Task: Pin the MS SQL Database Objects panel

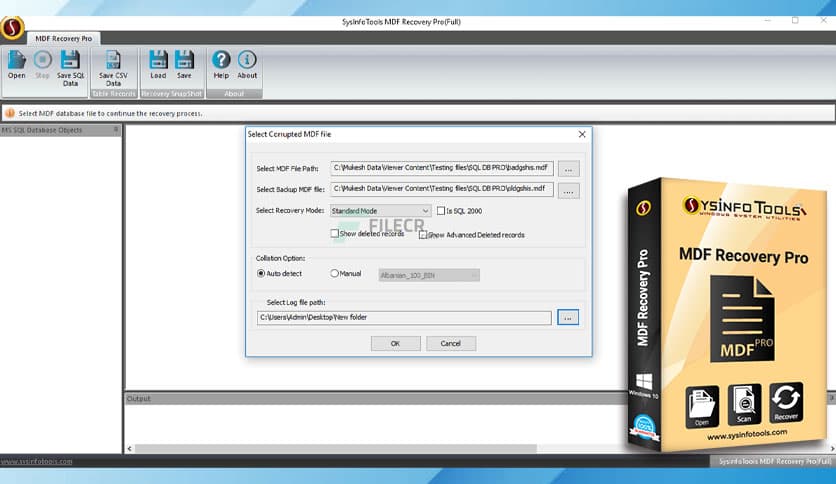Action: tap(116, 130)
